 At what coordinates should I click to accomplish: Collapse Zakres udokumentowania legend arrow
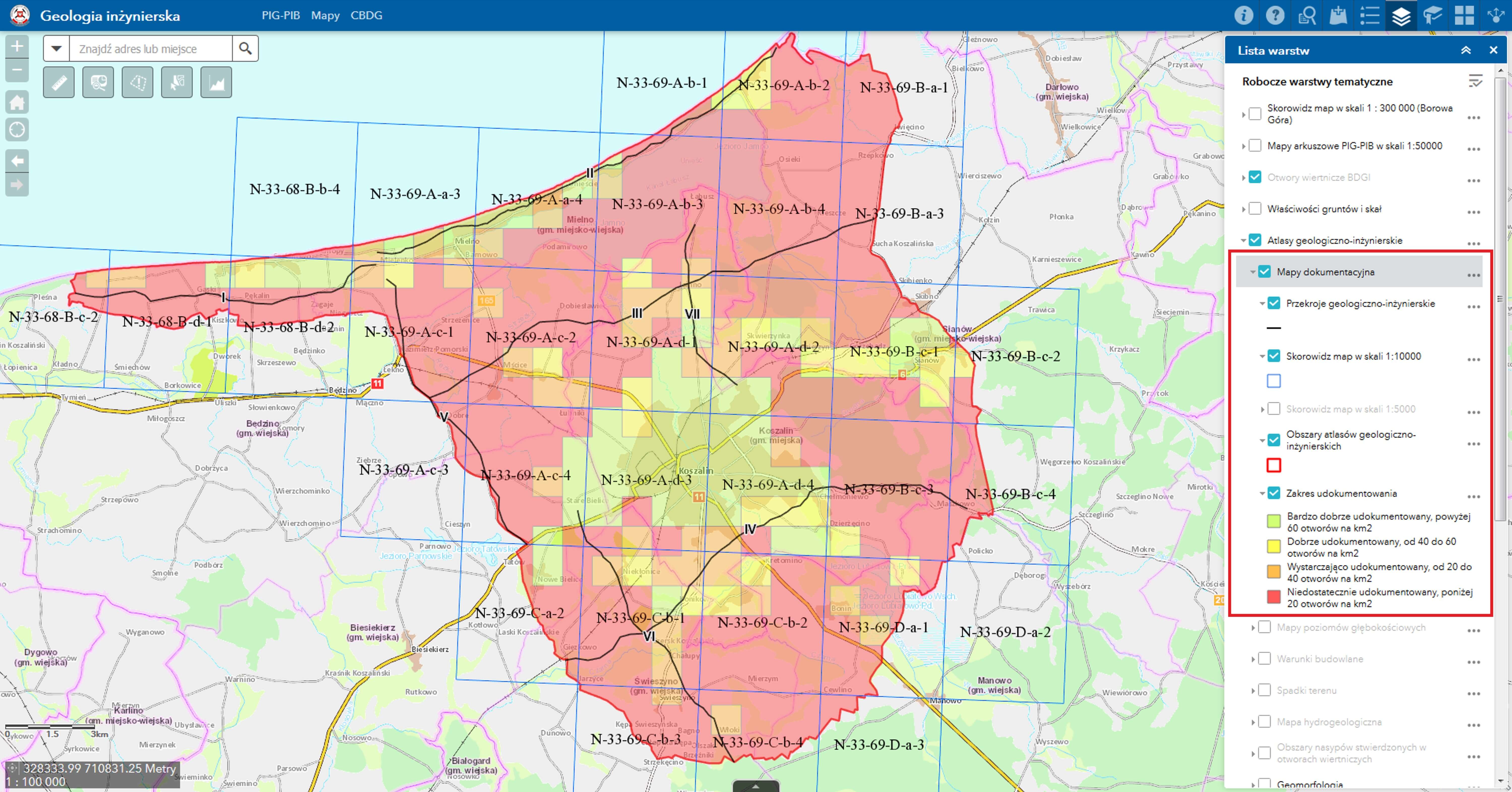click(x=1262, y=494)
